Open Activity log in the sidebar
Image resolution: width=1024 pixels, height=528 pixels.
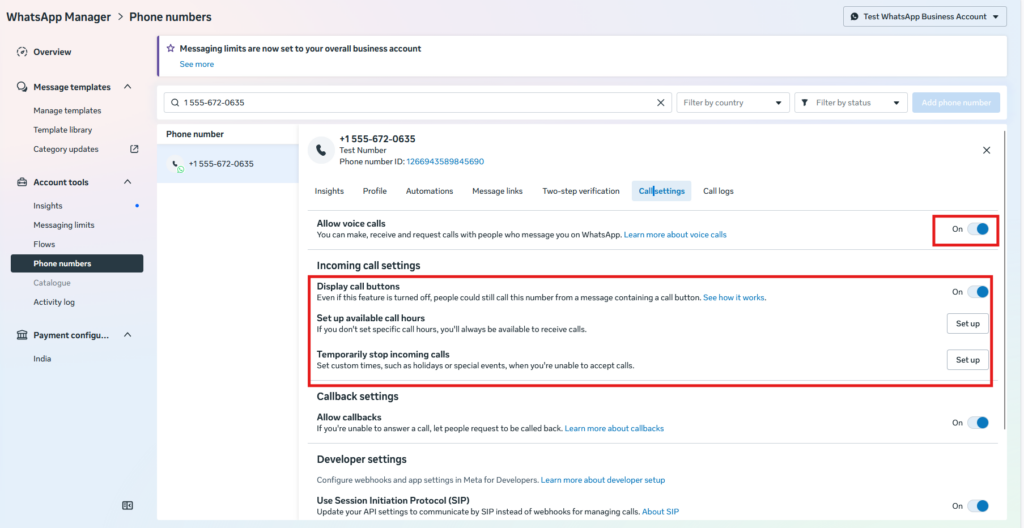tap(54, 302)
